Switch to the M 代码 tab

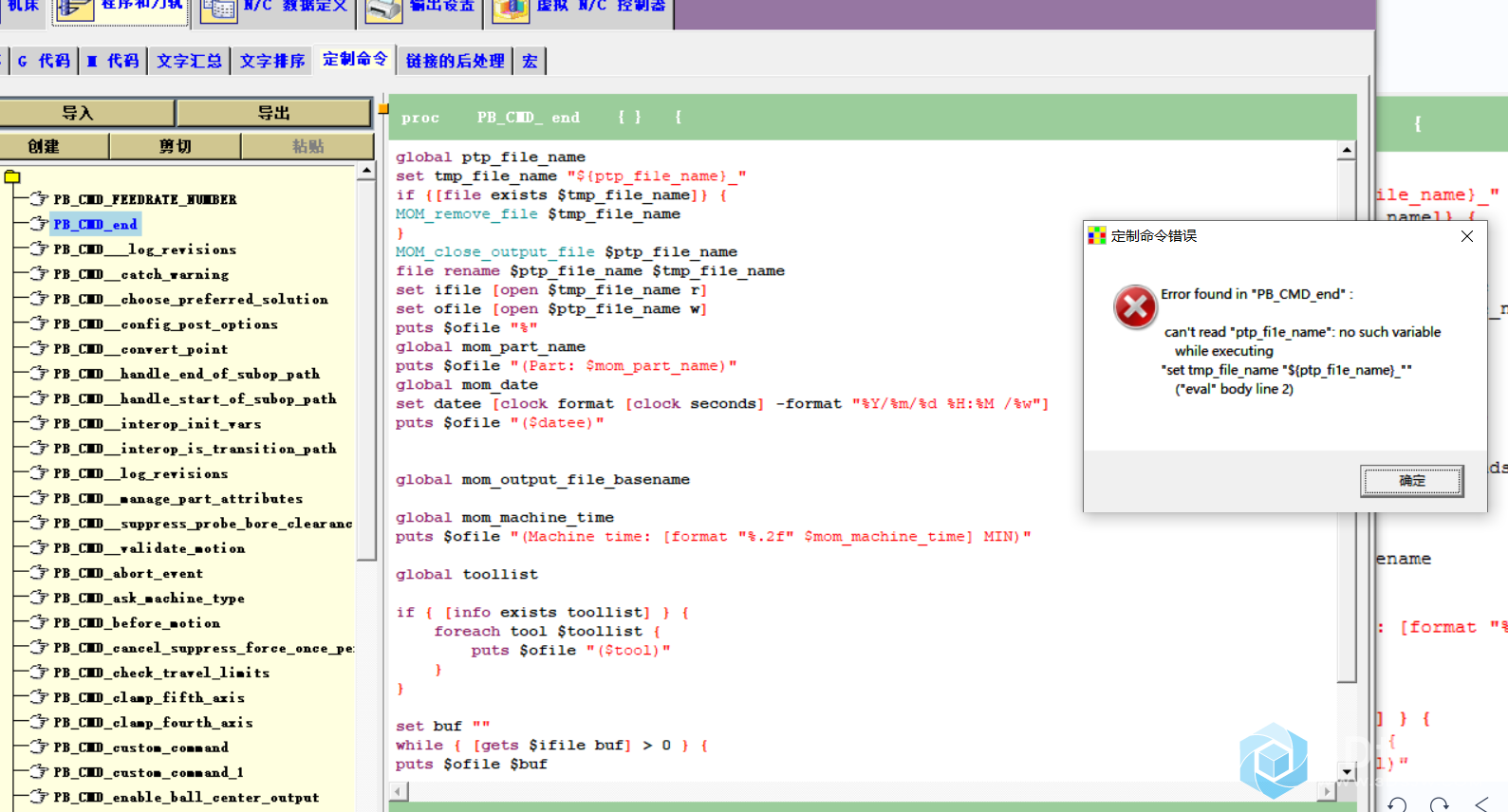click(113, 61)
